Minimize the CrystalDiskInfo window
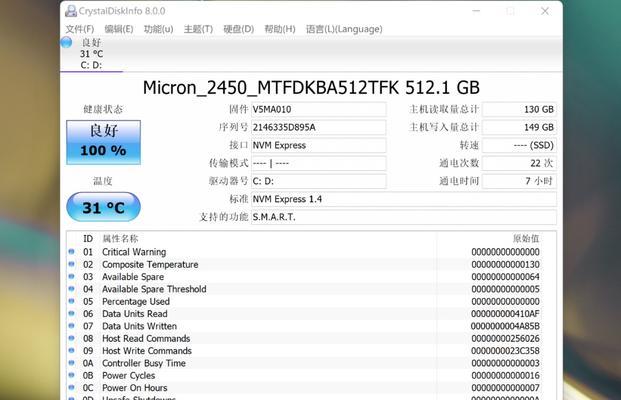Viewport: 621px width, 400px height. click(476, 11)
